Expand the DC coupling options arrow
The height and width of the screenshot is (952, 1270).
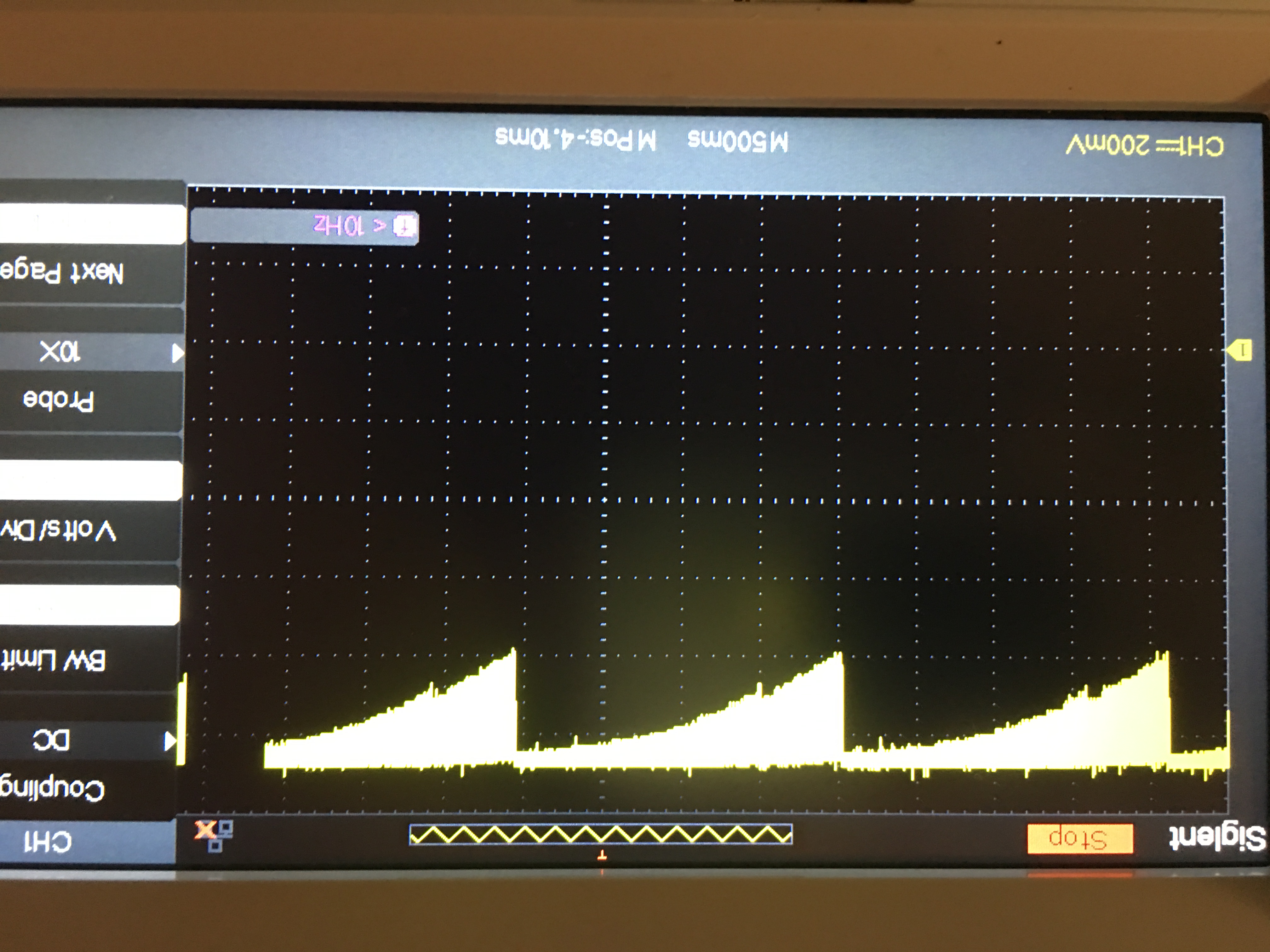[169, 741]
